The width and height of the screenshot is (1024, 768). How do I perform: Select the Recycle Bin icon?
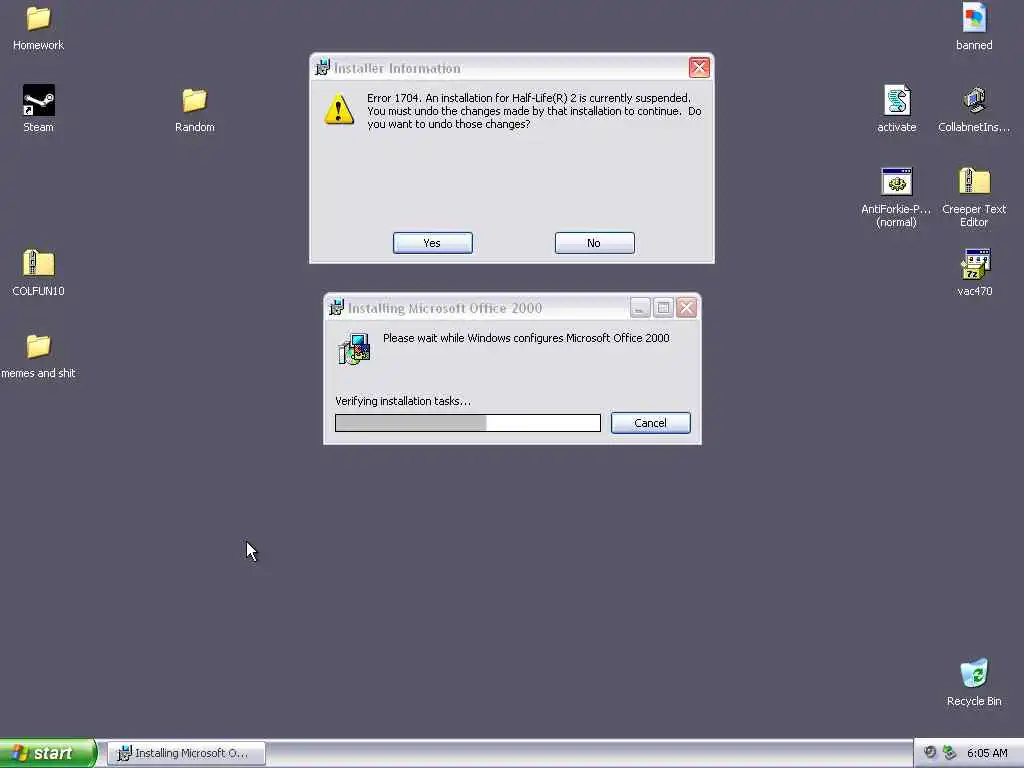974,673
